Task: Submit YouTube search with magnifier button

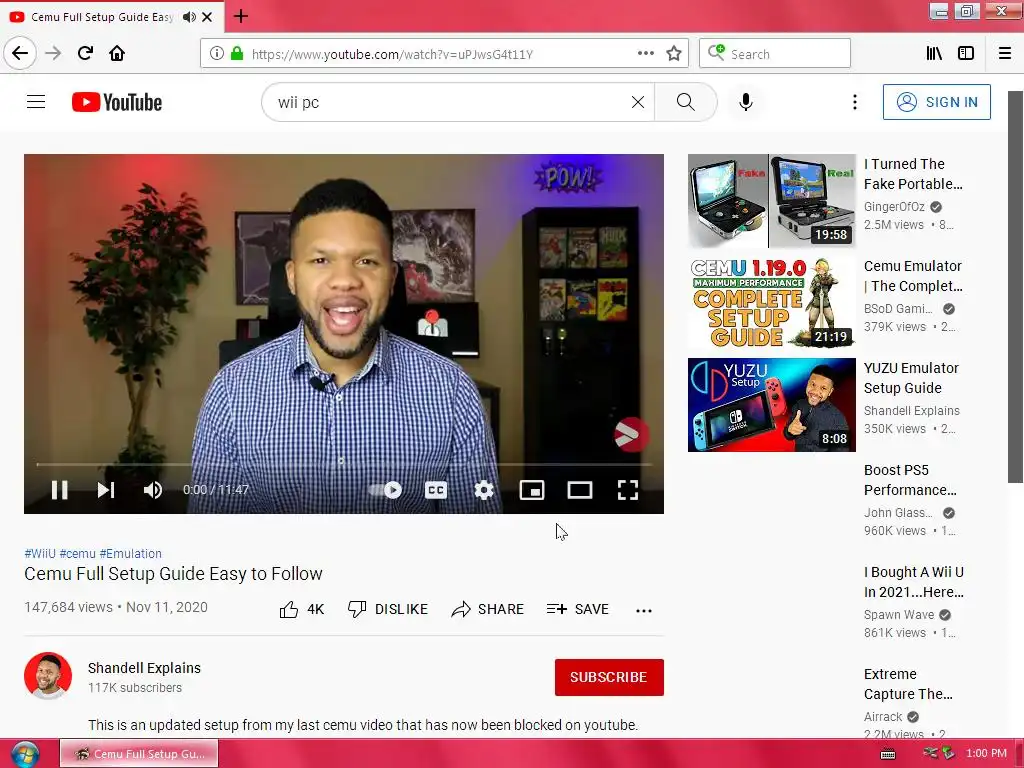Action: (x=686, y=102)
